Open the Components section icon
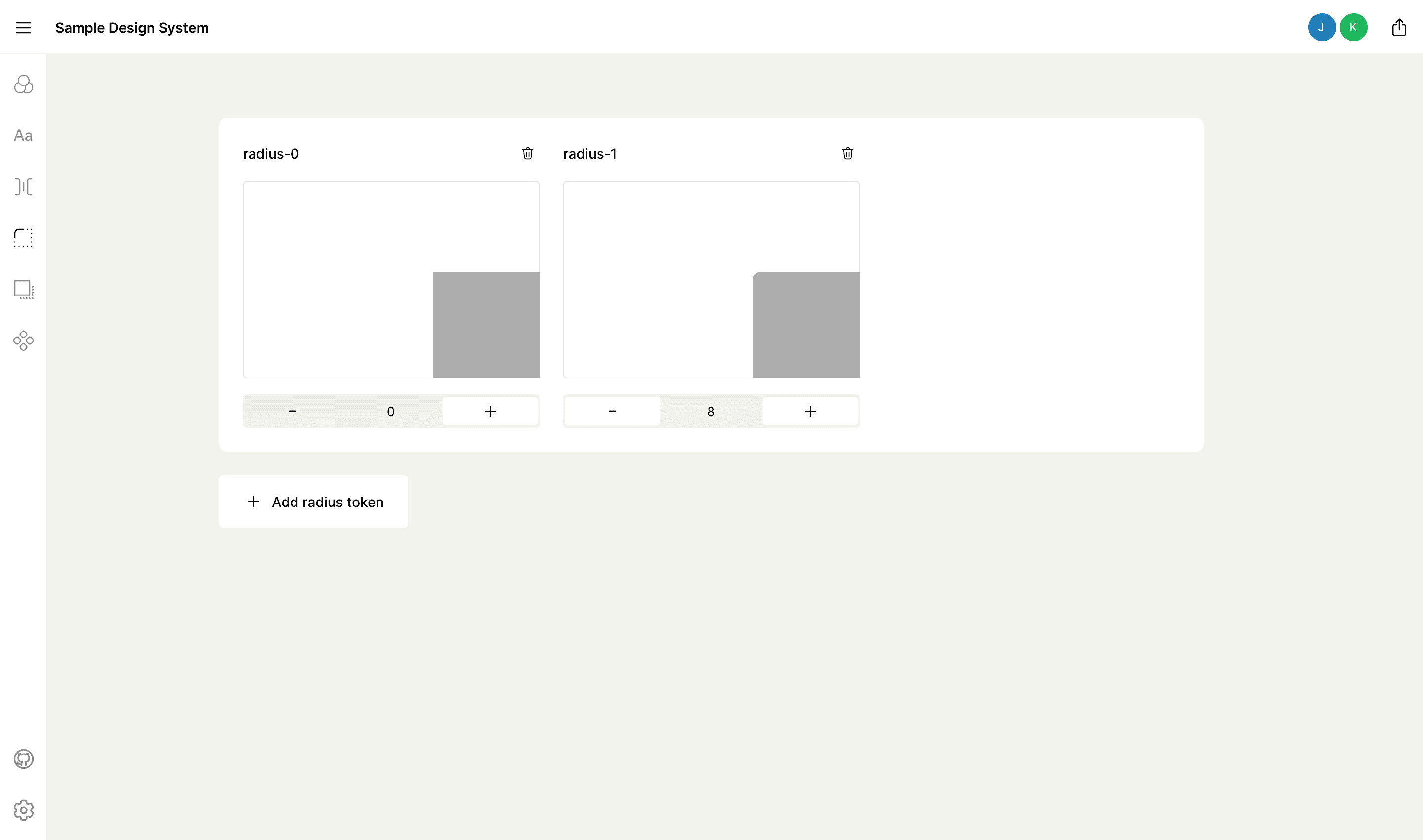 24,341
